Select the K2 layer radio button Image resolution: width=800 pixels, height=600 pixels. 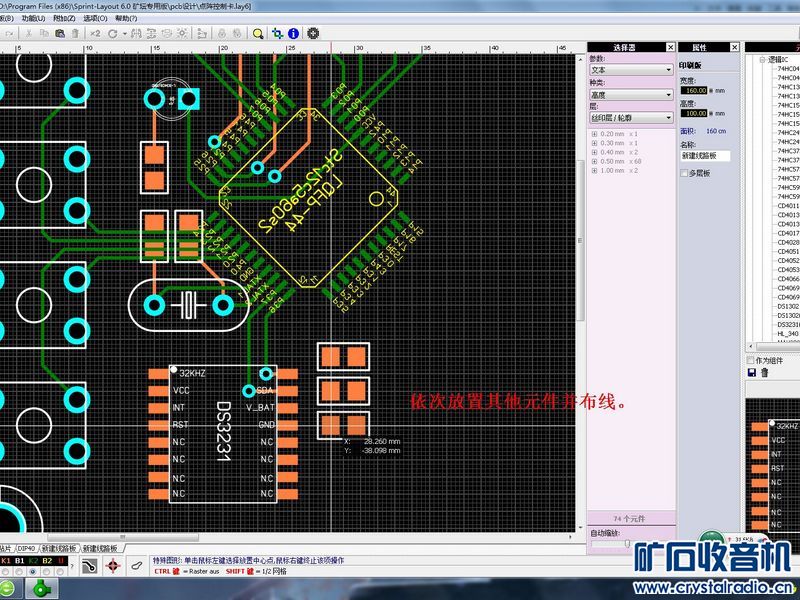tap(33, 571)
